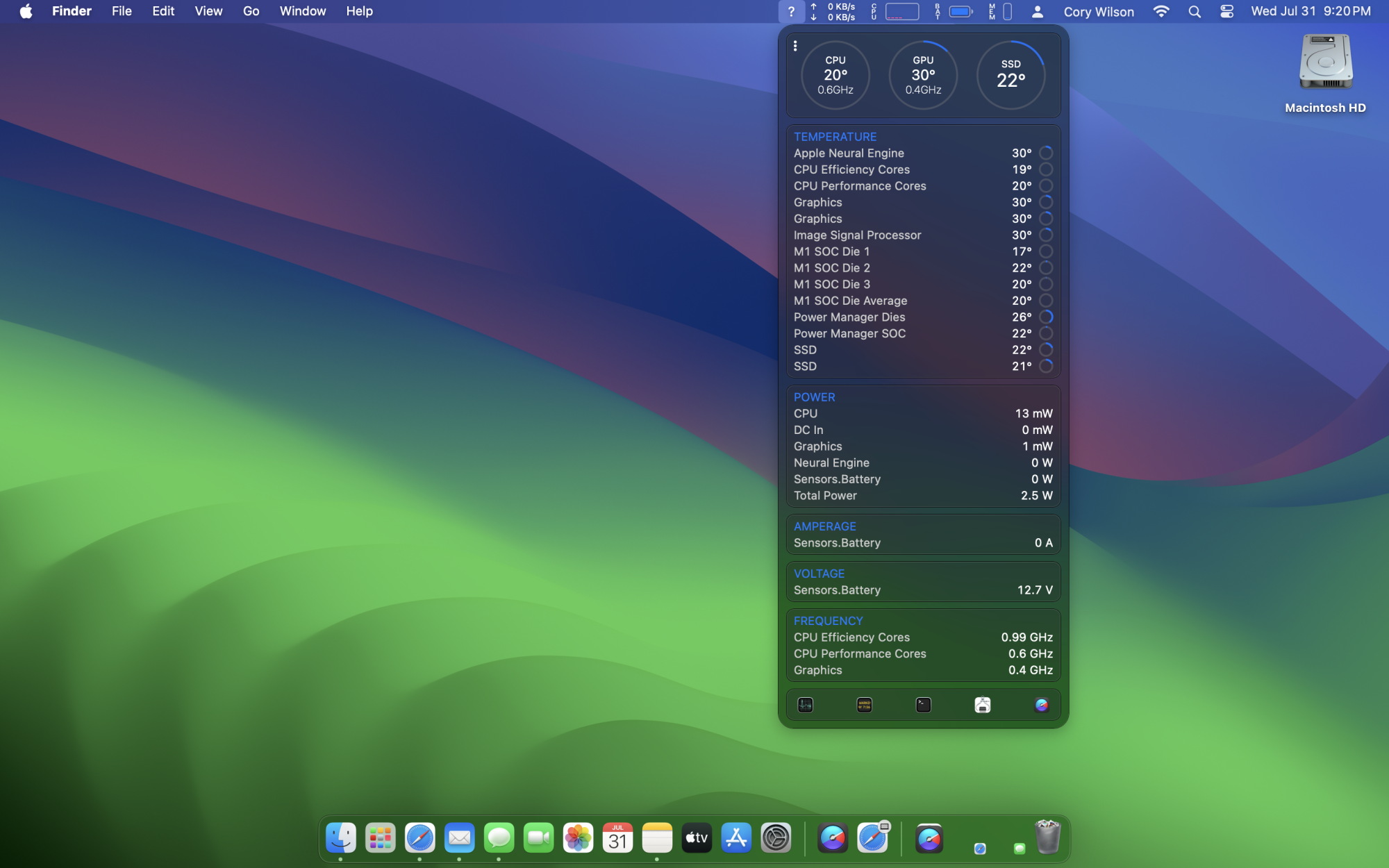
Task: Open System Information icon in footer
Action: 982,705
